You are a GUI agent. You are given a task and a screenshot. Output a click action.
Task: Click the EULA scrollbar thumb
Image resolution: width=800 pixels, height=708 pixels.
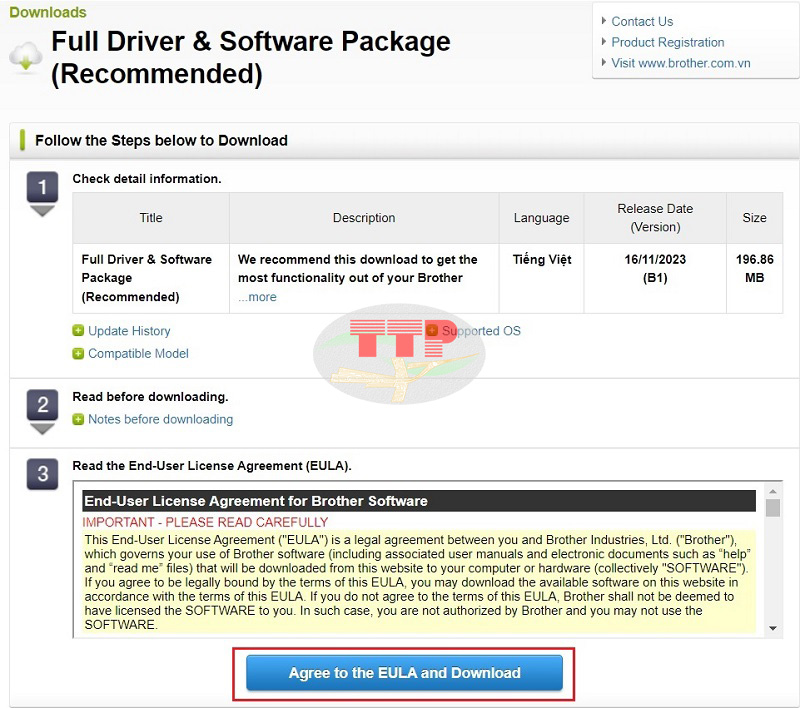click(x=773, y=508)
